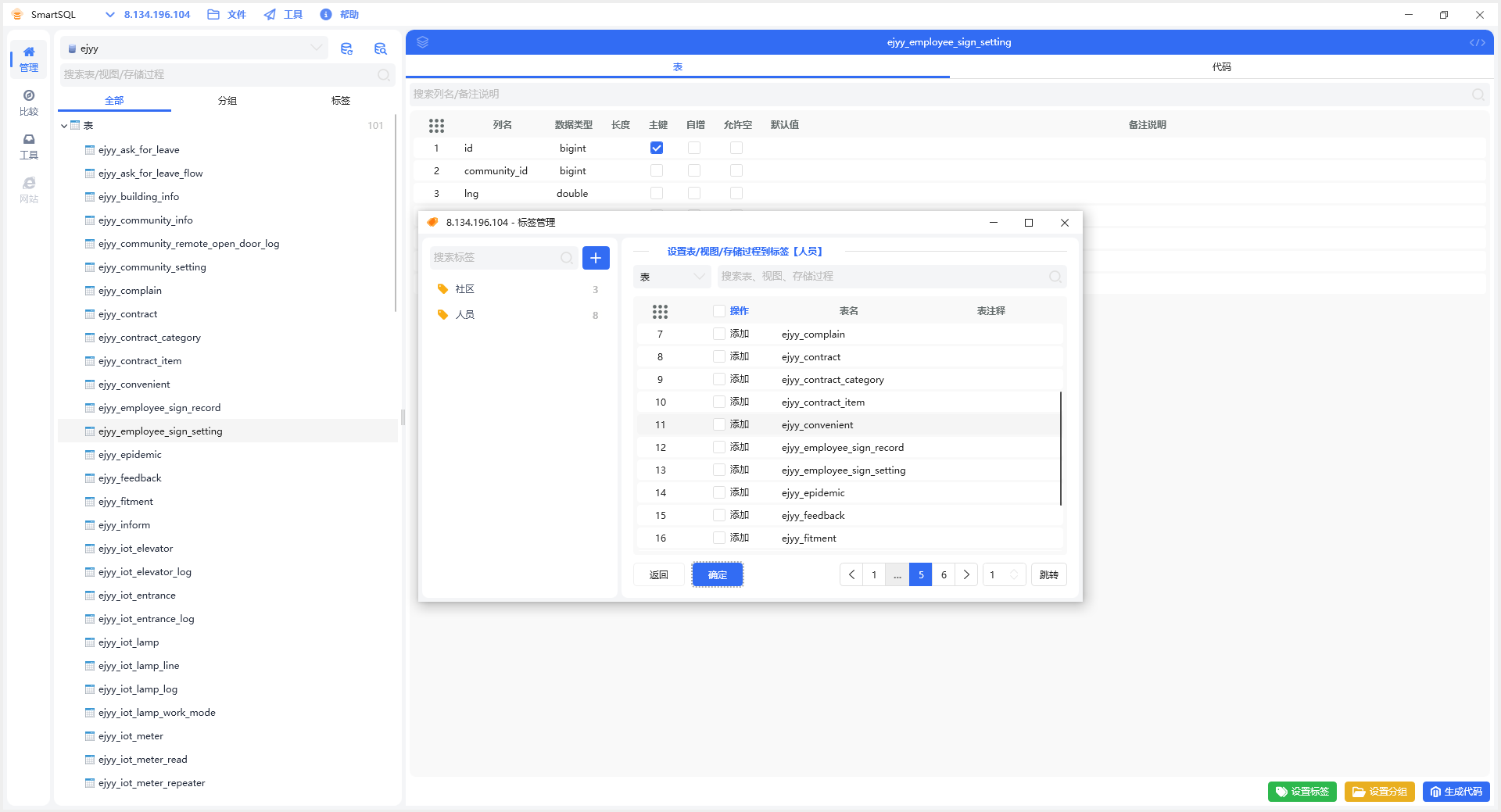
Task: Click the 人员 tag icon
Action: click(442, 315)
